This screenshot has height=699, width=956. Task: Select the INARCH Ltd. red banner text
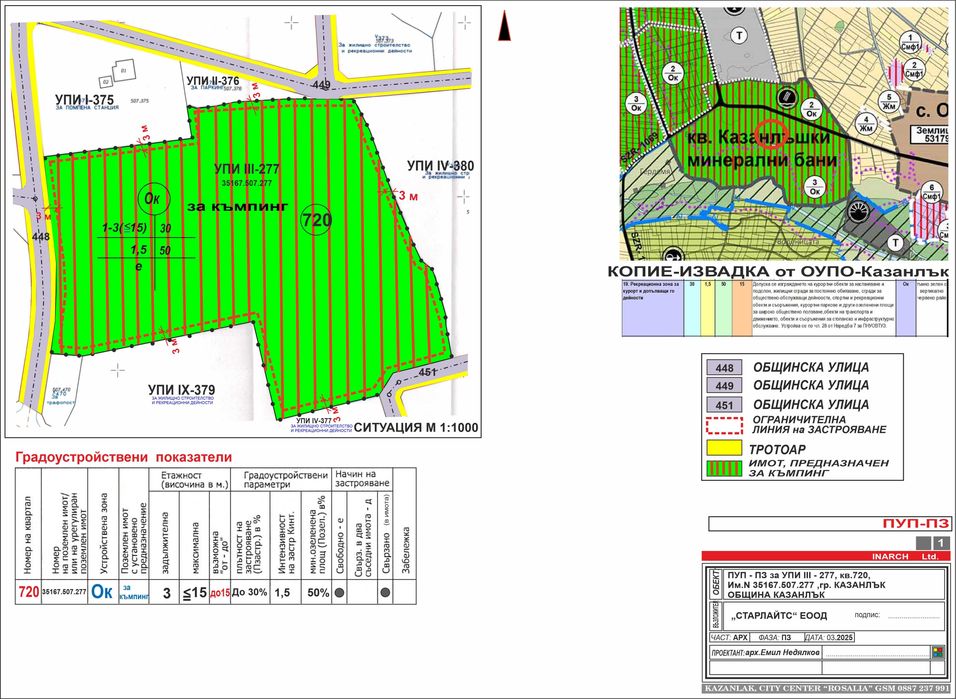(904, 556)
